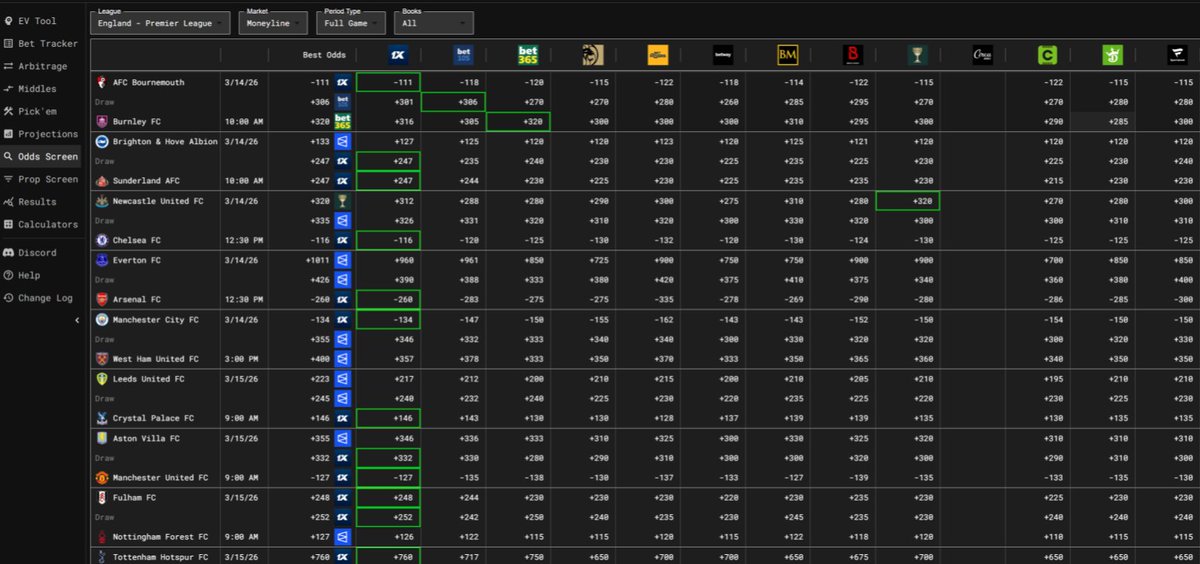Click the Best Odds column header

[325, 55]
